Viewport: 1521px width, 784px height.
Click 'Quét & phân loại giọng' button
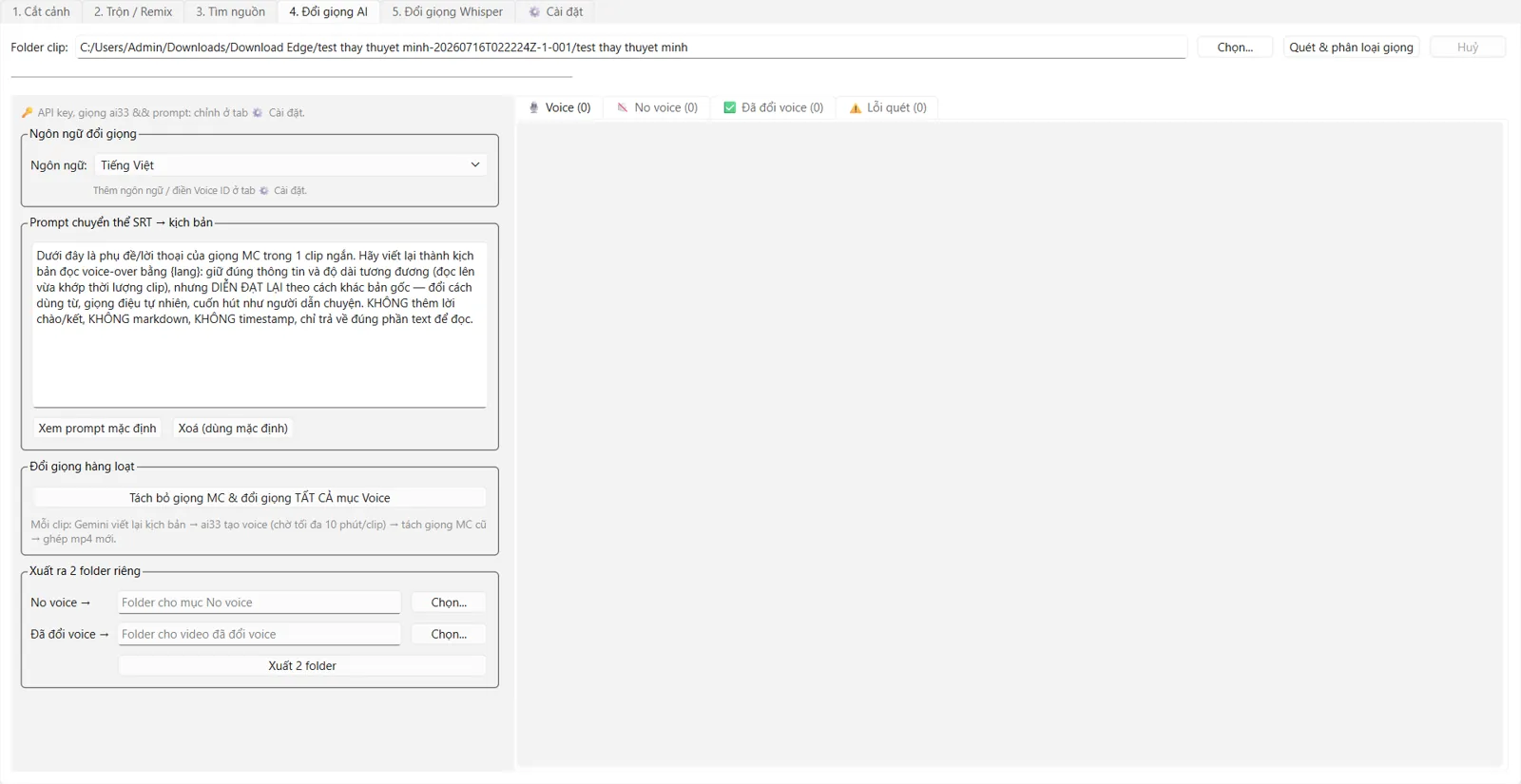(x=1351, y=48)
